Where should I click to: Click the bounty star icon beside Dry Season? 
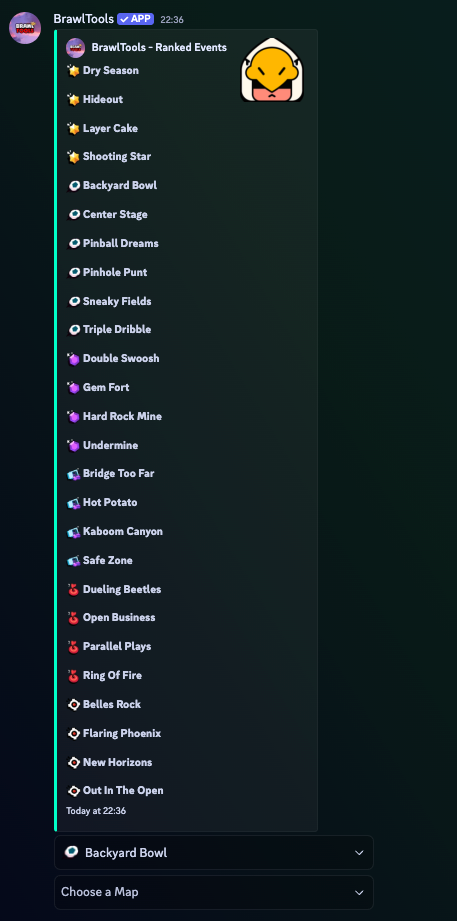click(73, 71)
